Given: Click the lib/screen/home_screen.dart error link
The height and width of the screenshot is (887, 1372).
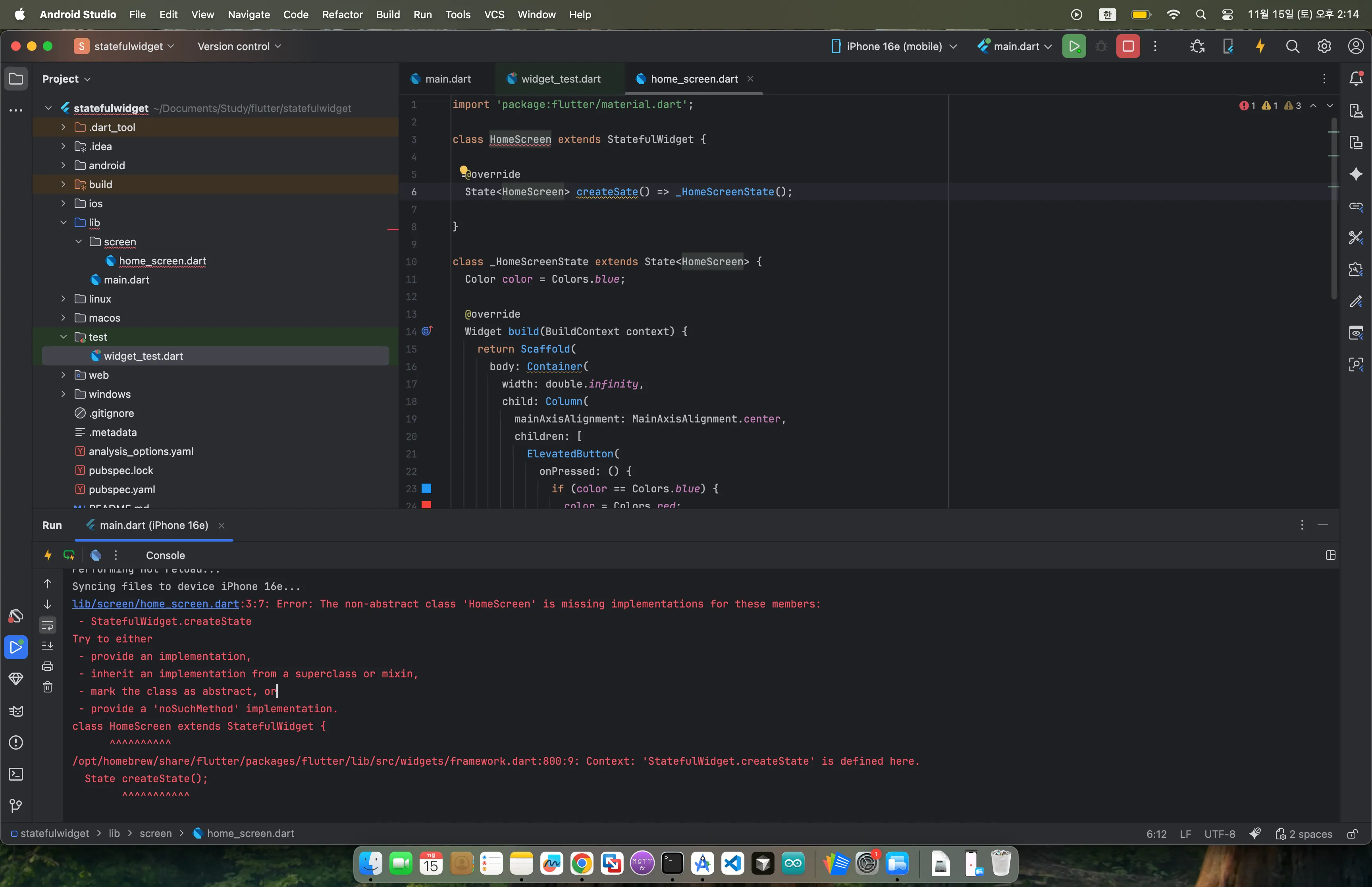Looking at the screenshot, I should [155, 604].
